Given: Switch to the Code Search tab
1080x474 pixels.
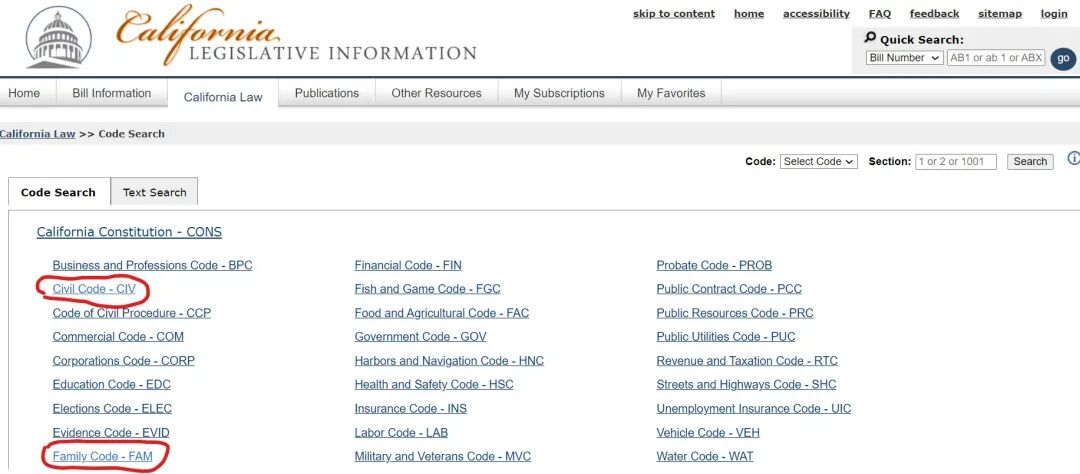Looking at the screenshot, I should [x=59, y=192].
